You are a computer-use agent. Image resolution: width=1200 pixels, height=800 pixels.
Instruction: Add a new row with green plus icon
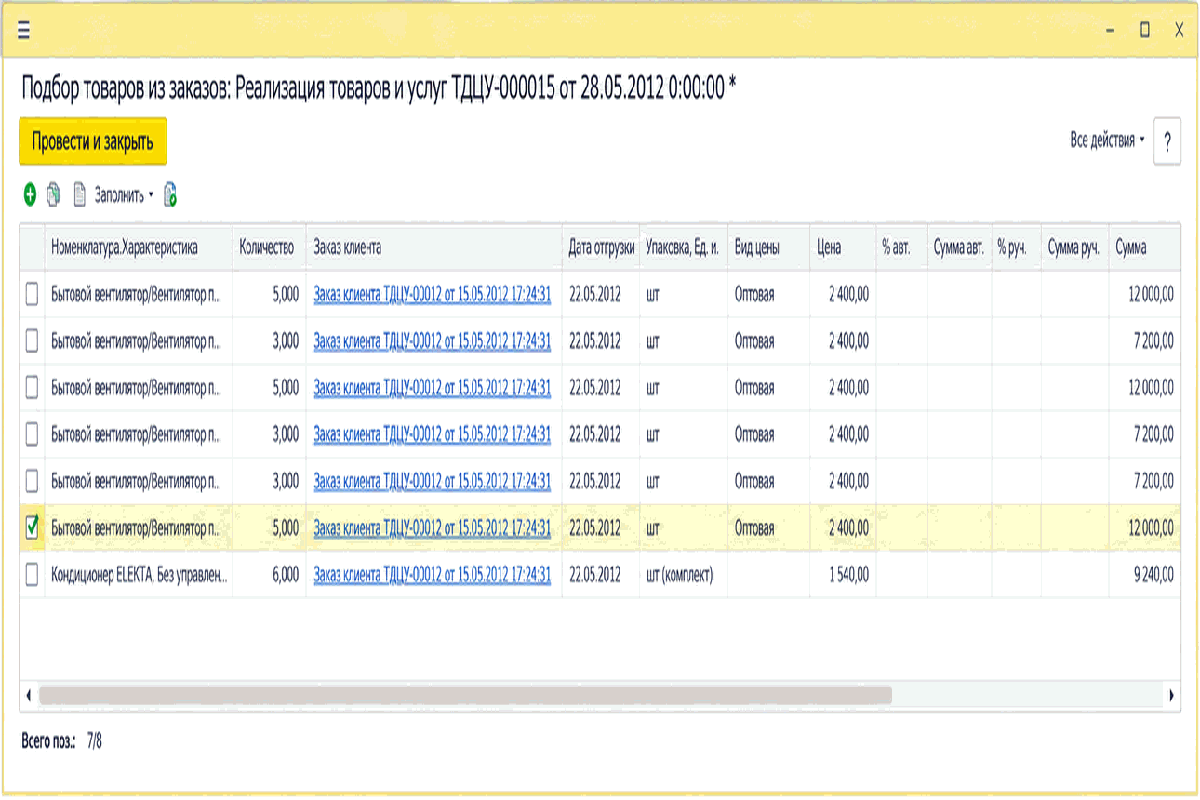(x=30, y=194)
